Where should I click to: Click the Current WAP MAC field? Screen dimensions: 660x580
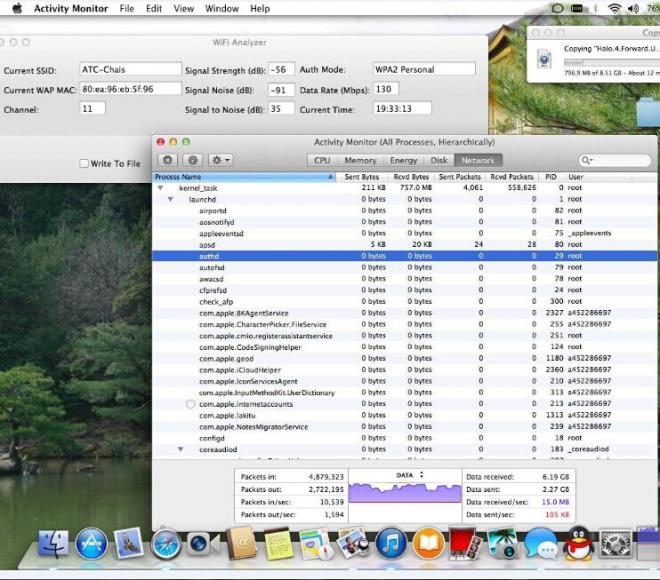[130, 89]
